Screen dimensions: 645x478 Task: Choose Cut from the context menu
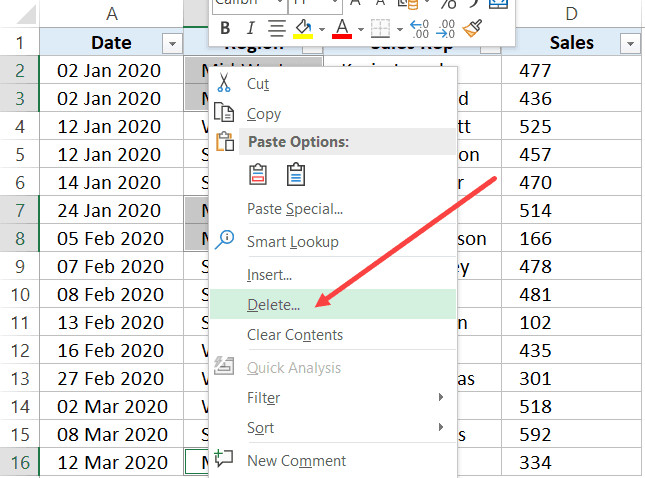258,84
